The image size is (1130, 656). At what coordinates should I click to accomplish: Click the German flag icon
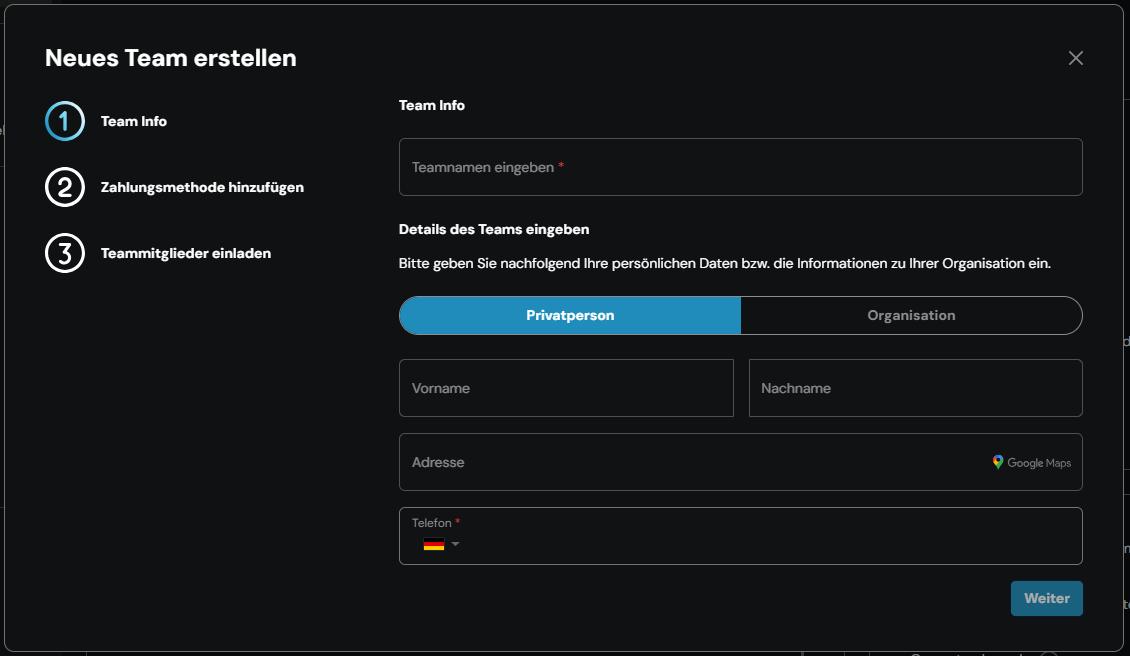[434, 544]
